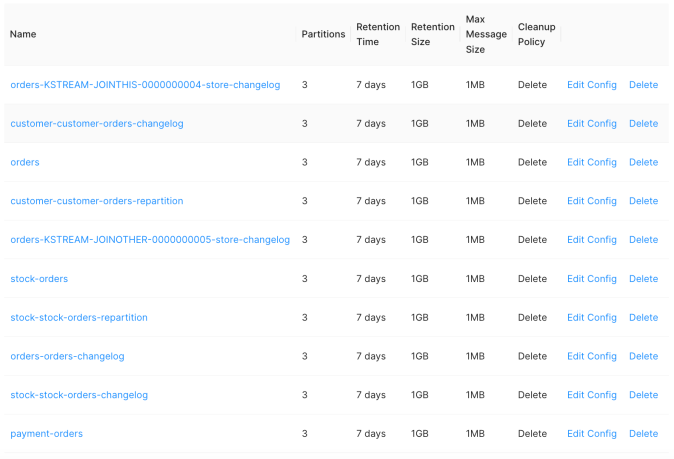Open the orders topic
Screen dimensions: 674x459
[x=25, y=162]
